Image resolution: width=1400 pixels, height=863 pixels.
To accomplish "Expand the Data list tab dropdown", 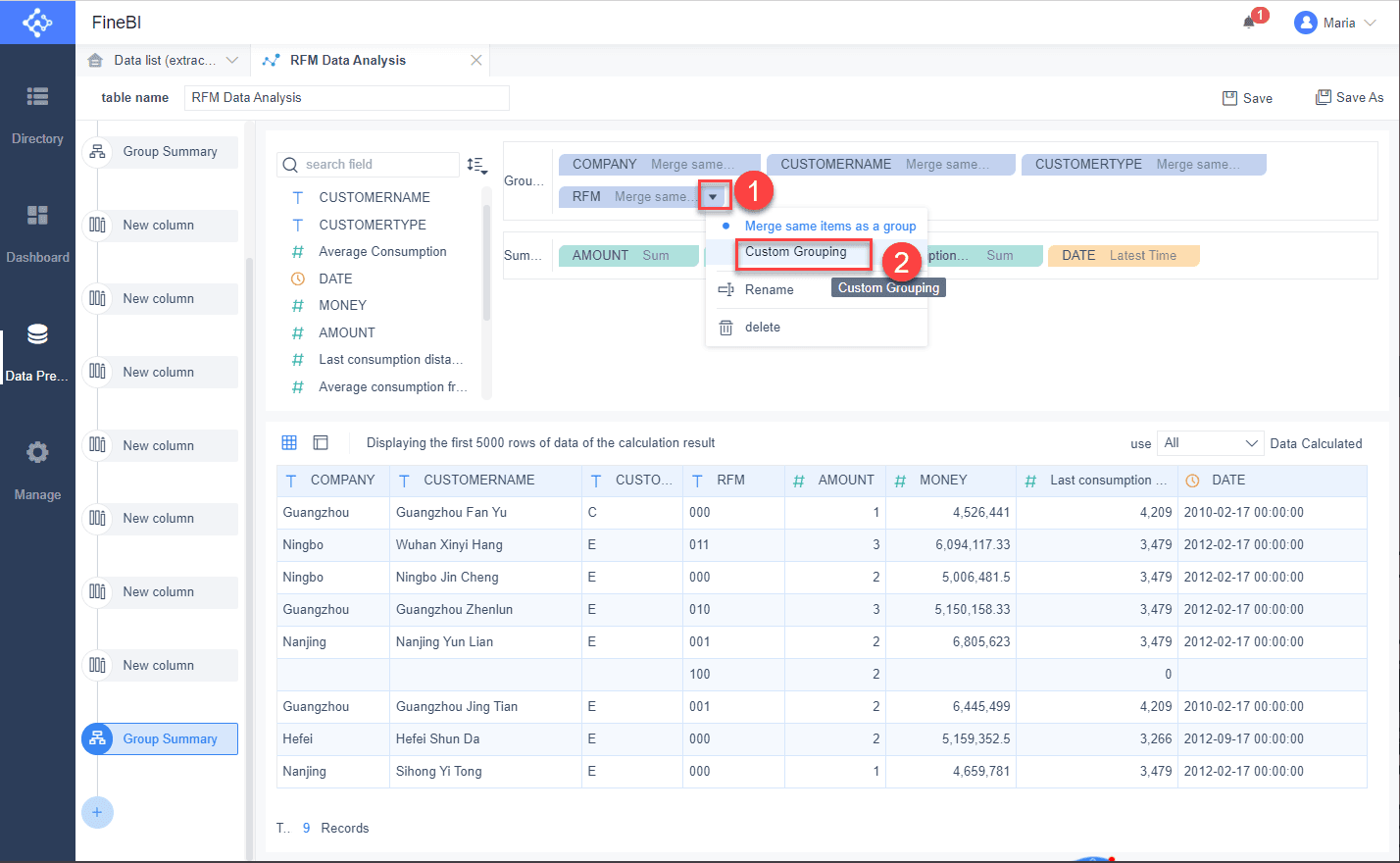I will point(232,60).
